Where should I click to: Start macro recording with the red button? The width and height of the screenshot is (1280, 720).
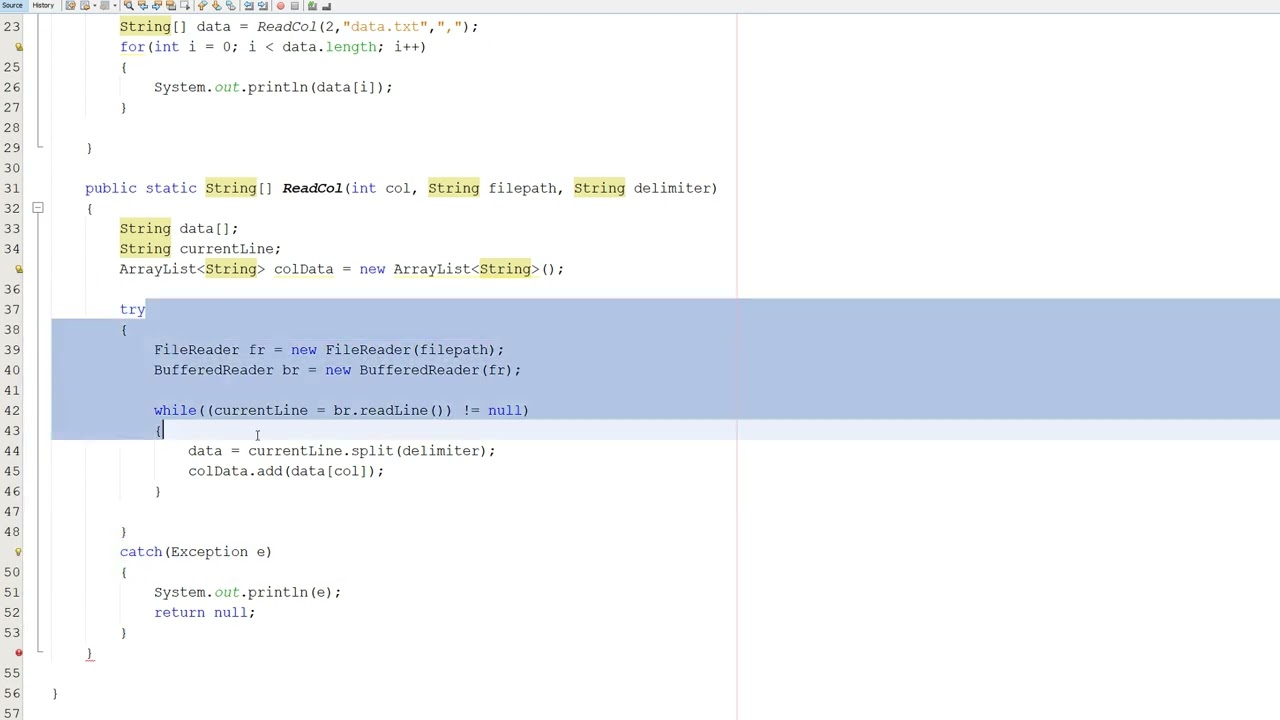280,5
